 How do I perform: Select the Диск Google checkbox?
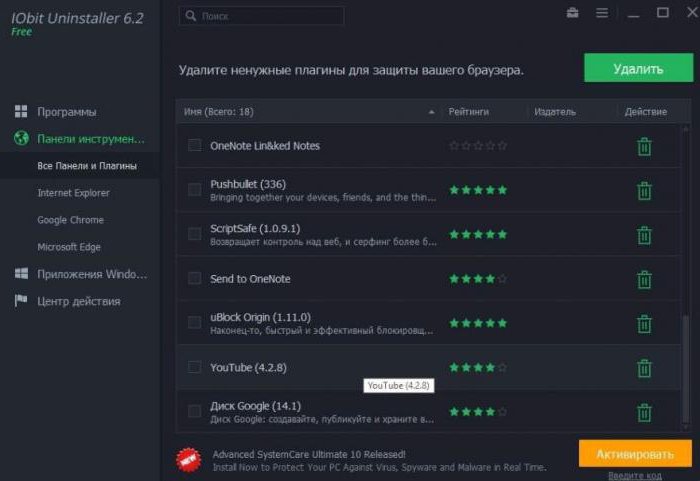coord(194,411)
